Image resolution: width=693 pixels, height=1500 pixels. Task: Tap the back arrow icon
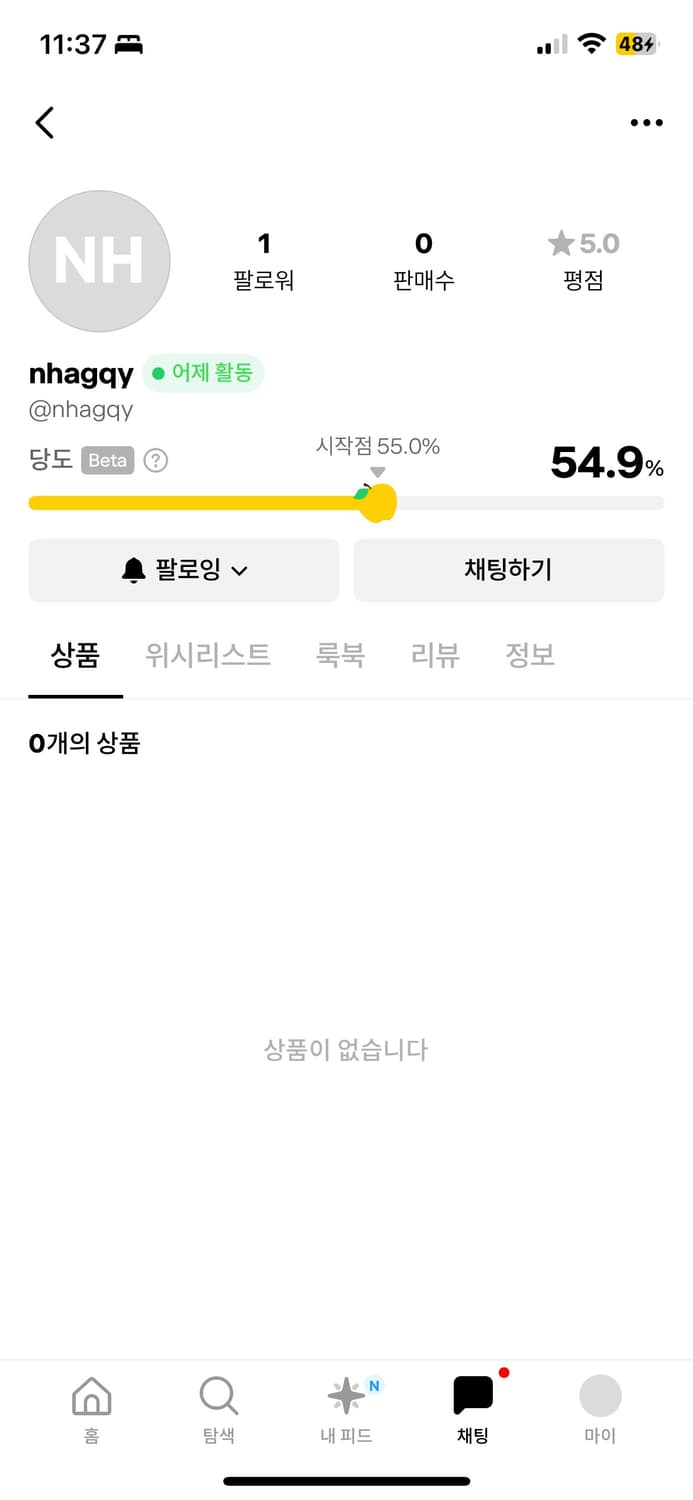[44, 123]
